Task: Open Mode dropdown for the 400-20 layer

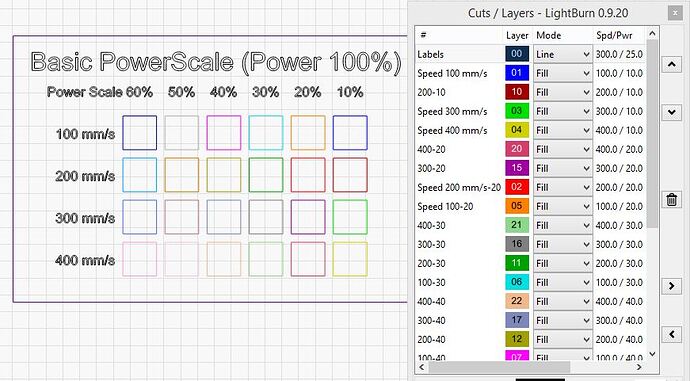Action: pos(562,149)
